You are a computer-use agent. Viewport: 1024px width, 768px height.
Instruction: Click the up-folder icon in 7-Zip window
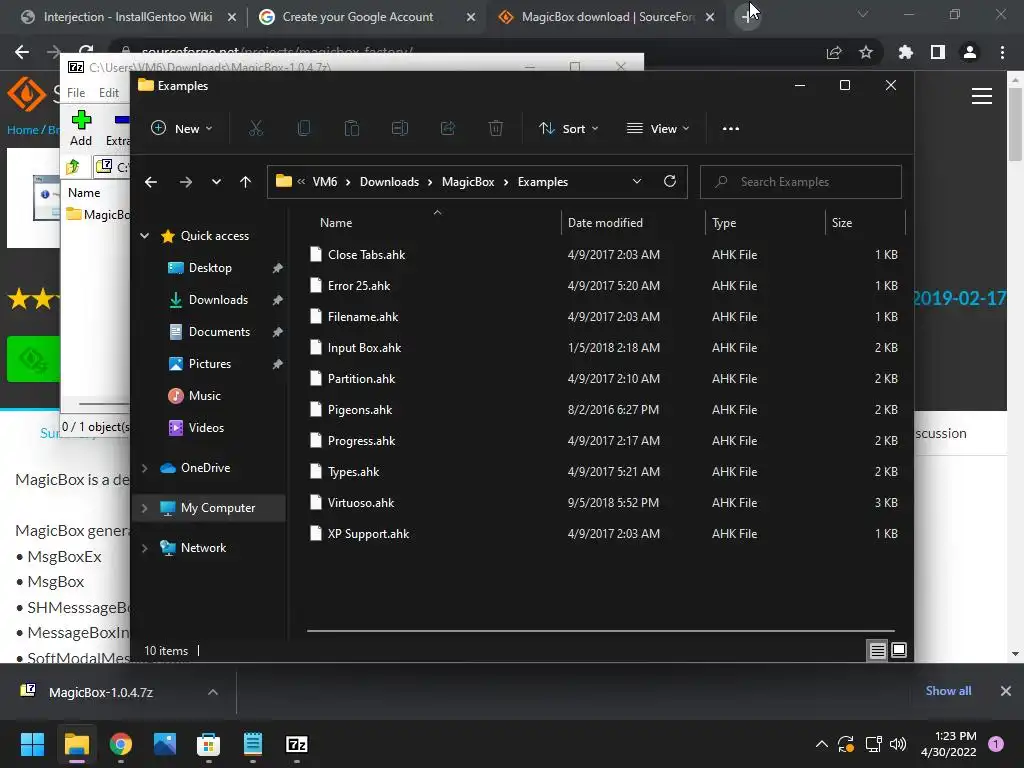pyautogui.click(x=72, y=167)
